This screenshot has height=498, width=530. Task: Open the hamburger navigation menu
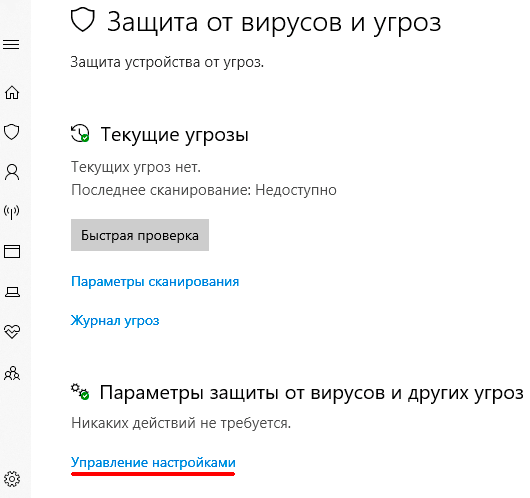pos(11,44)
